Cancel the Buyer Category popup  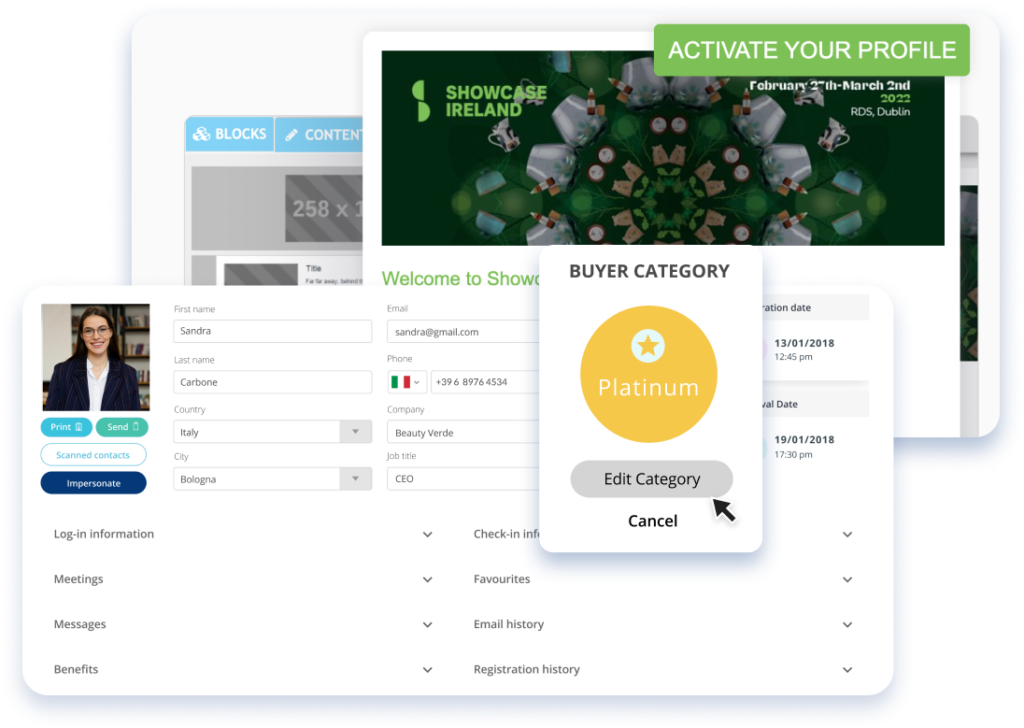[x=652, y=521]
